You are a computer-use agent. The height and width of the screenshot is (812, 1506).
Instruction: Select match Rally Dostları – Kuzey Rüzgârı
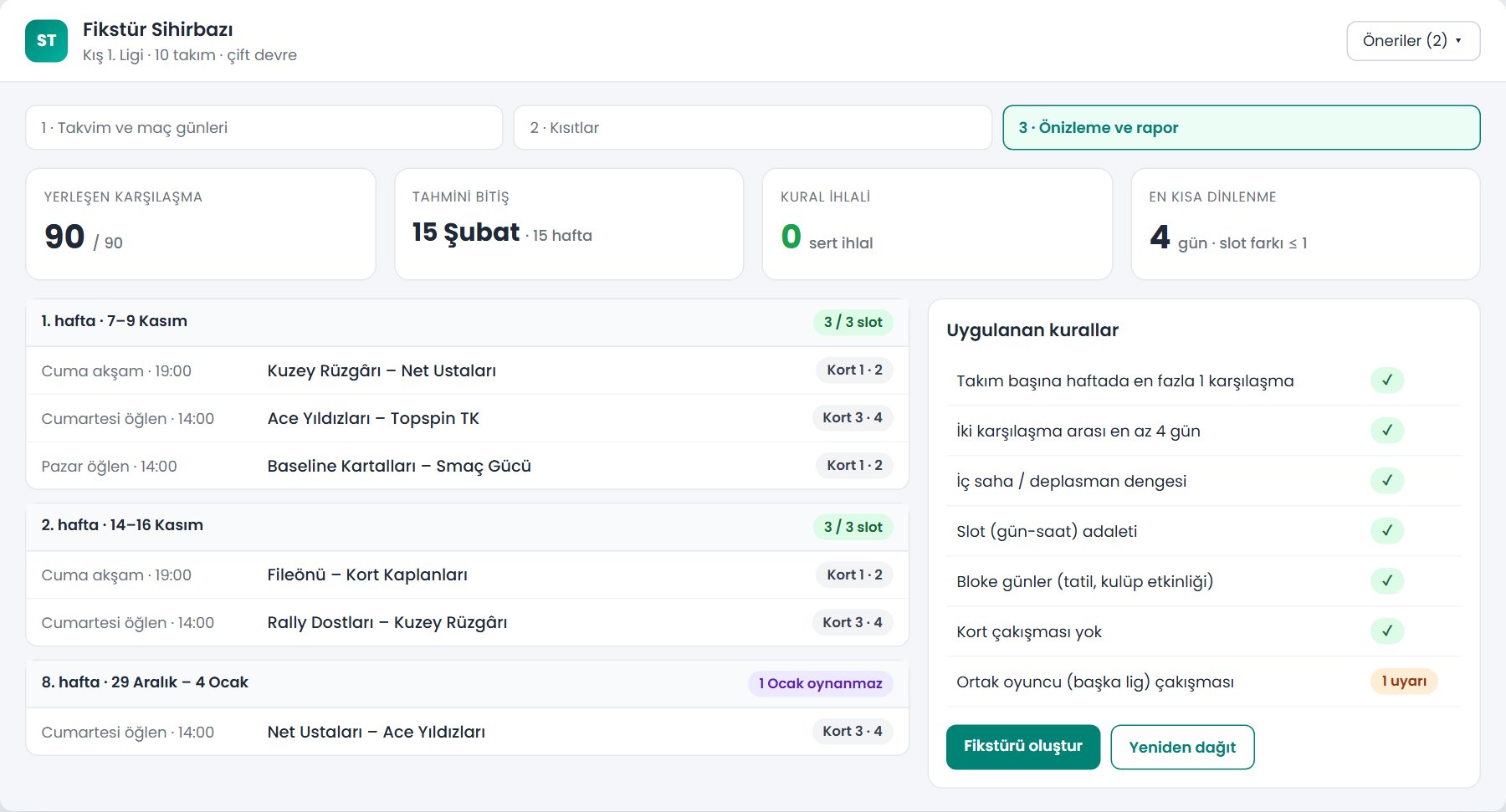[x=387, y=622]
